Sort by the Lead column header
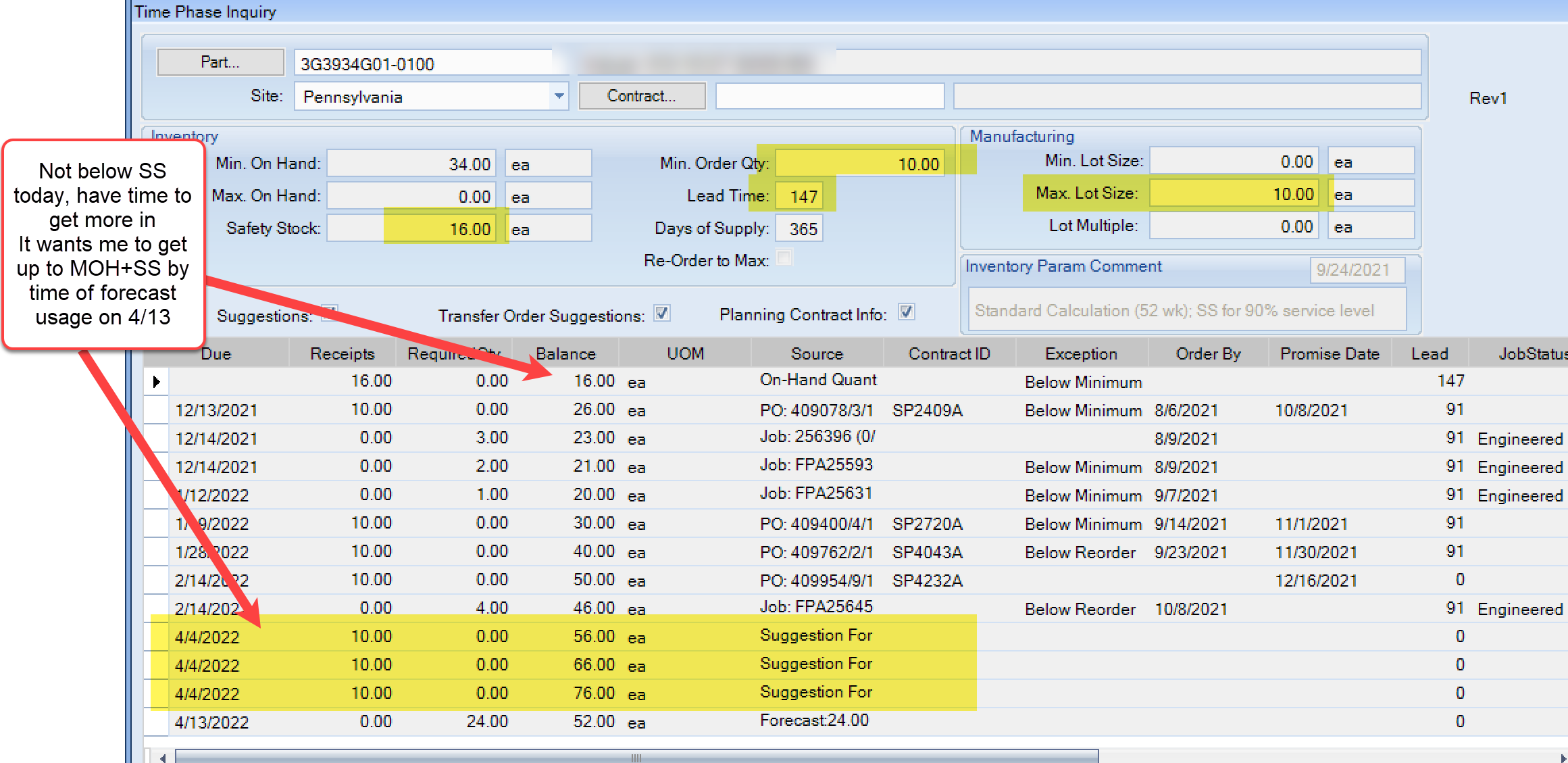 [1430, 353]
